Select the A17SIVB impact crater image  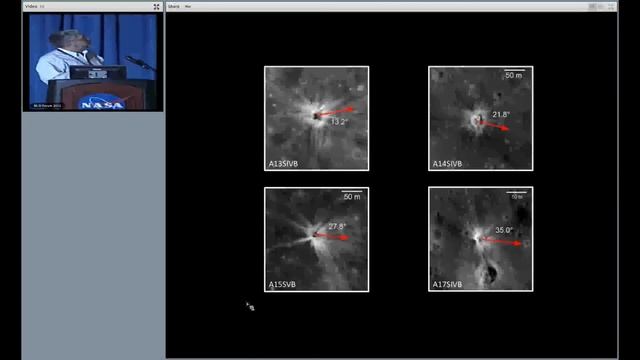click(480, 239)
